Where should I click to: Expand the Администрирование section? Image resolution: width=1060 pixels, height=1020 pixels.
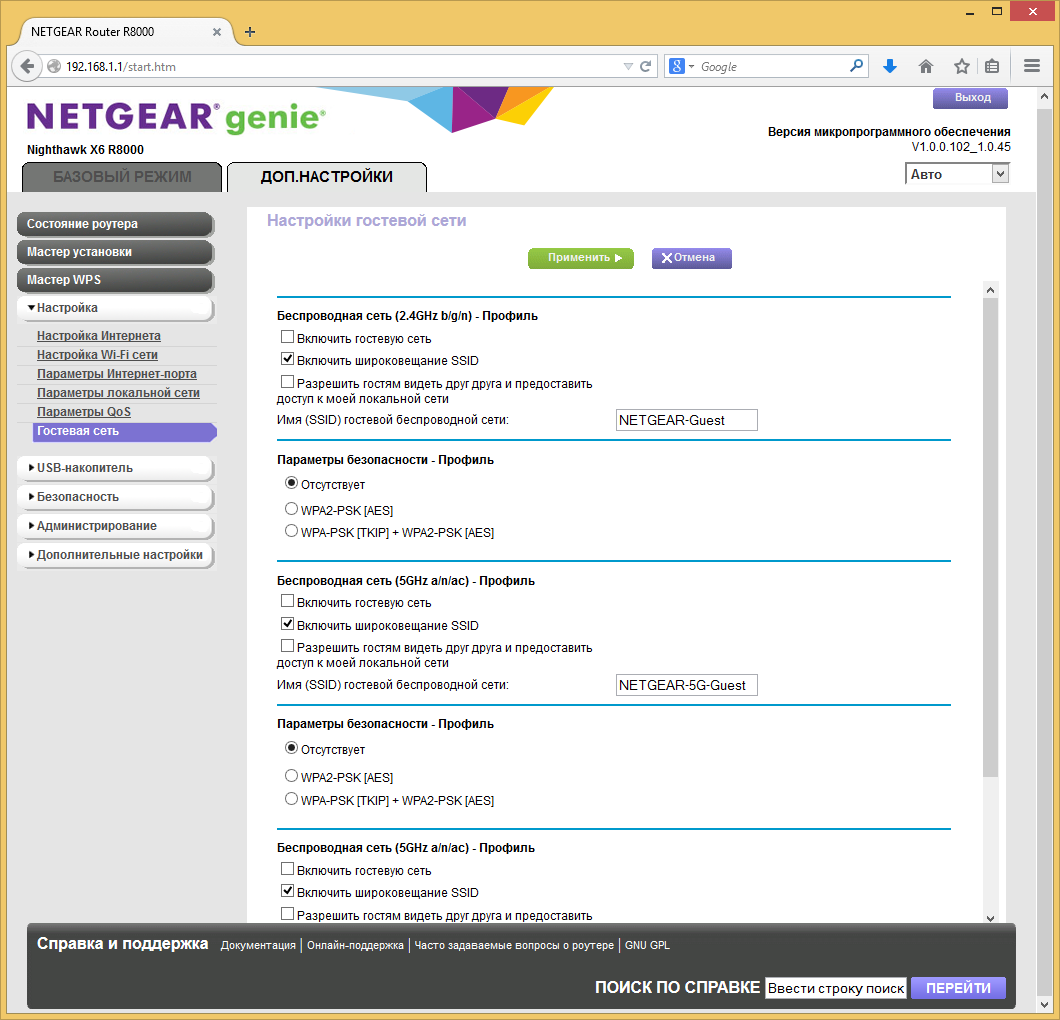(x=115, y=526)
